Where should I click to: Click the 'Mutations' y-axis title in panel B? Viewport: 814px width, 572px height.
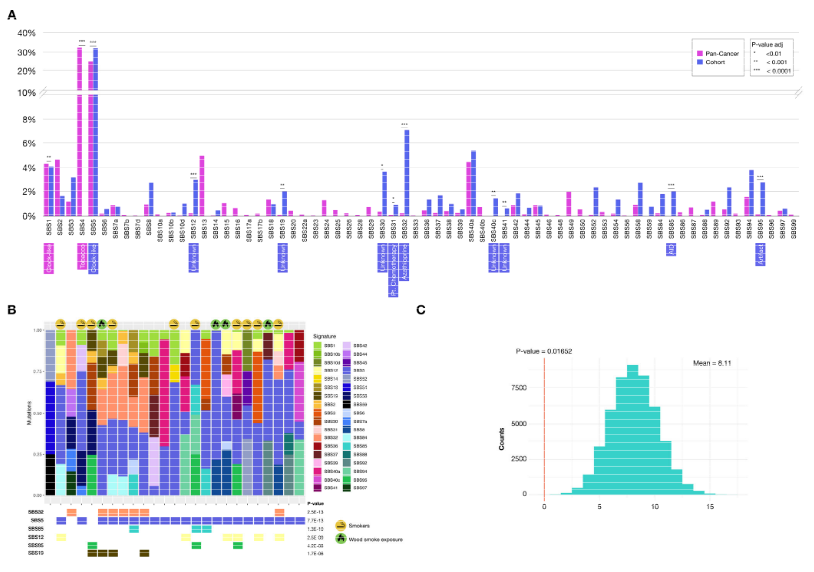29,413
